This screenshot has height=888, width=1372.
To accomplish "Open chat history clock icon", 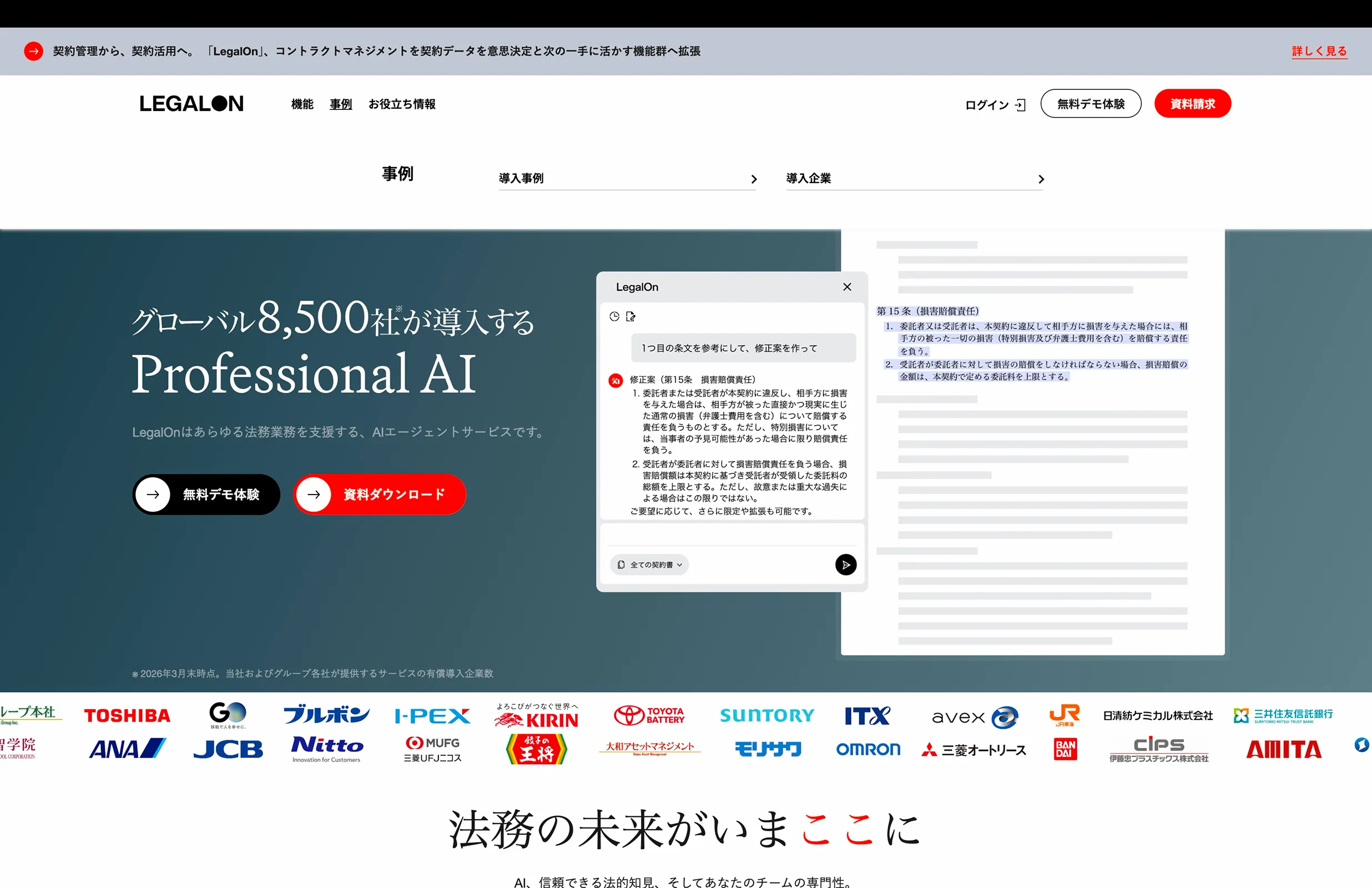I will tap(614, 316).
